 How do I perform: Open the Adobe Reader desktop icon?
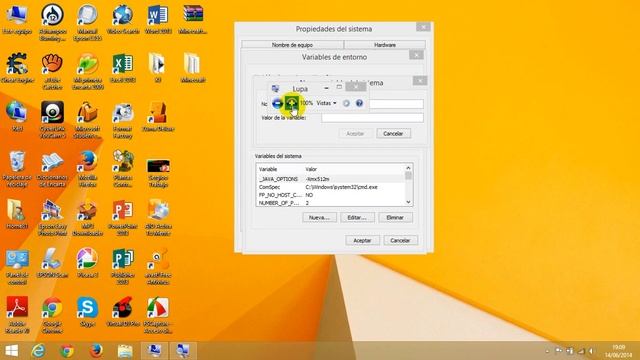point(17,315)
